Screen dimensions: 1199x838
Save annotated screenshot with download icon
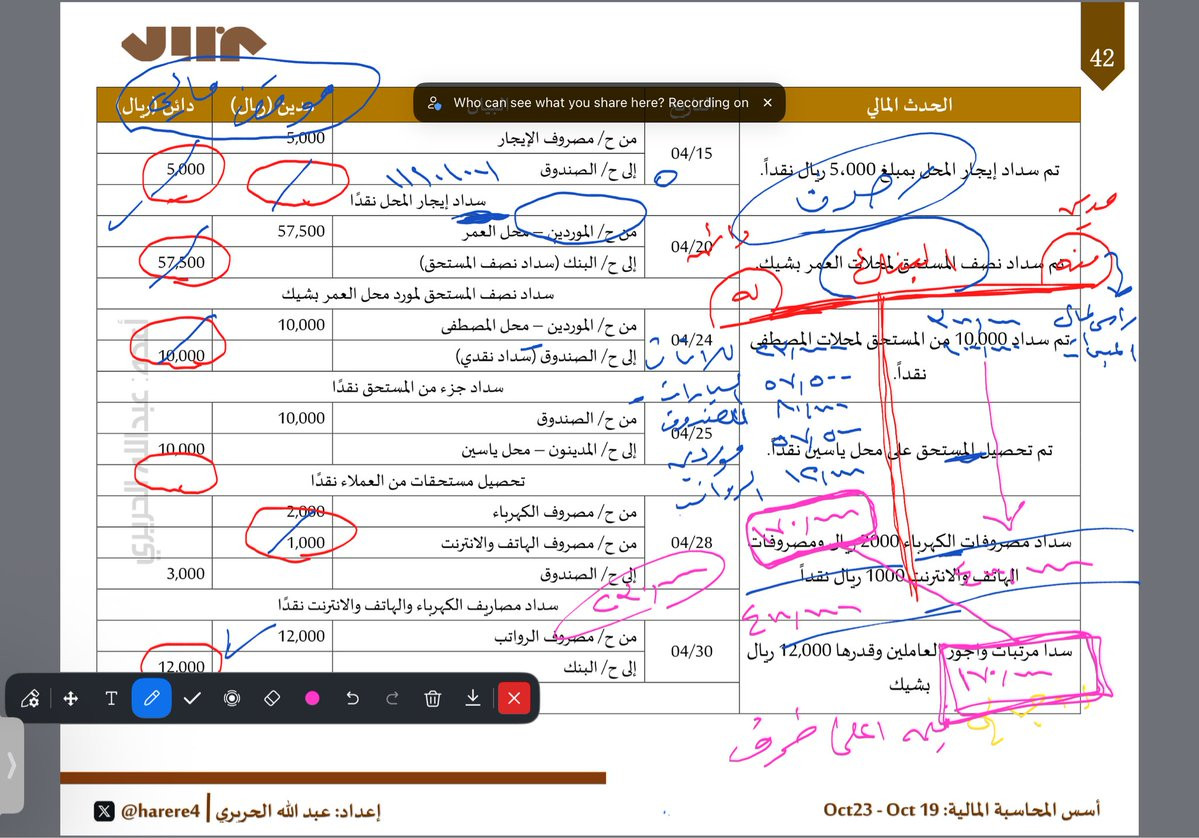[x=473, y=698]
